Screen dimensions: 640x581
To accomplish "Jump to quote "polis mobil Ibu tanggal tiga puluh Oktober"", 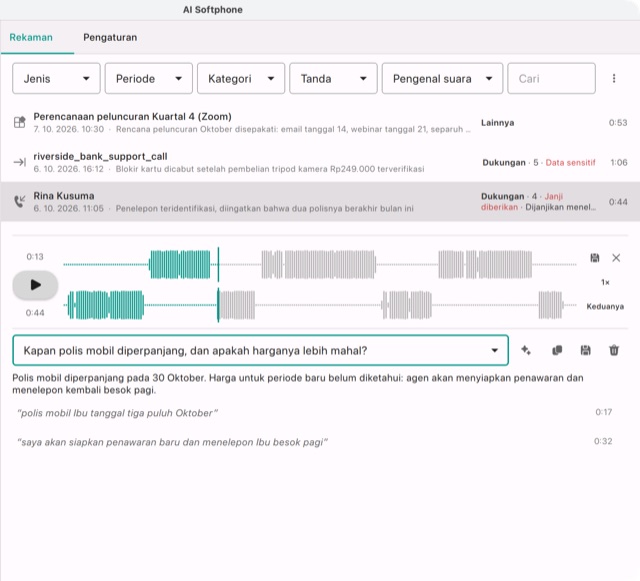I will pyautogui.click(x=118, y=413).
